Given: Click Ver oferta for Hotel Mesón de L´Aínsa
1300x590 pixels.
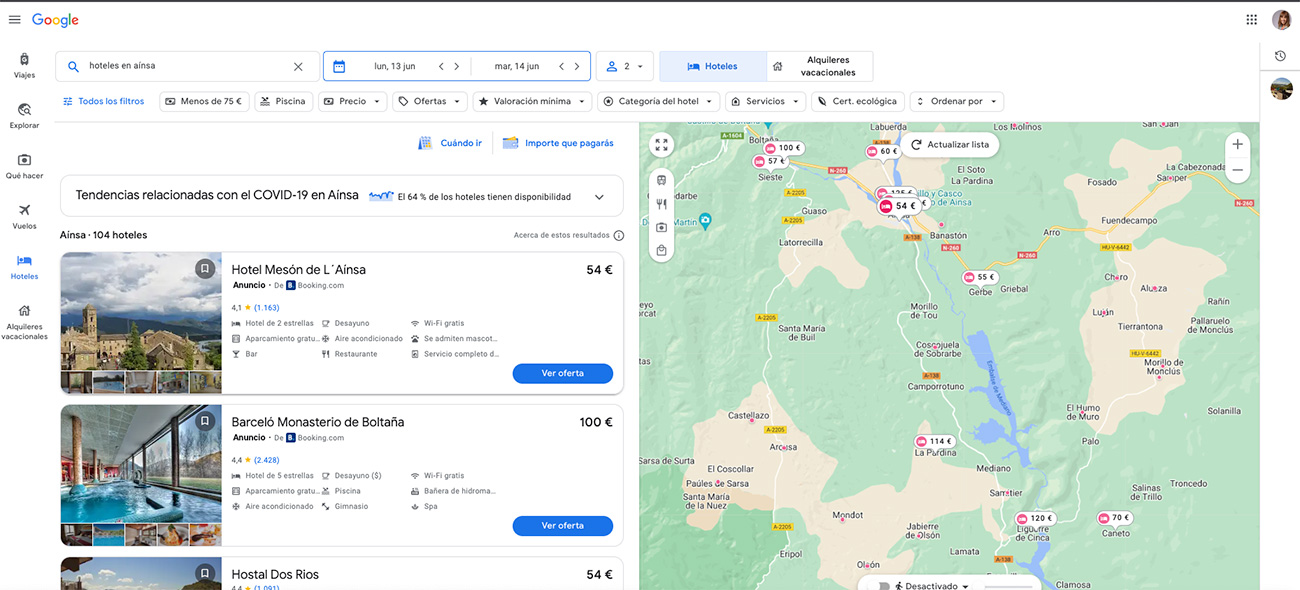Looking at the screenshot, I should 562,373.
